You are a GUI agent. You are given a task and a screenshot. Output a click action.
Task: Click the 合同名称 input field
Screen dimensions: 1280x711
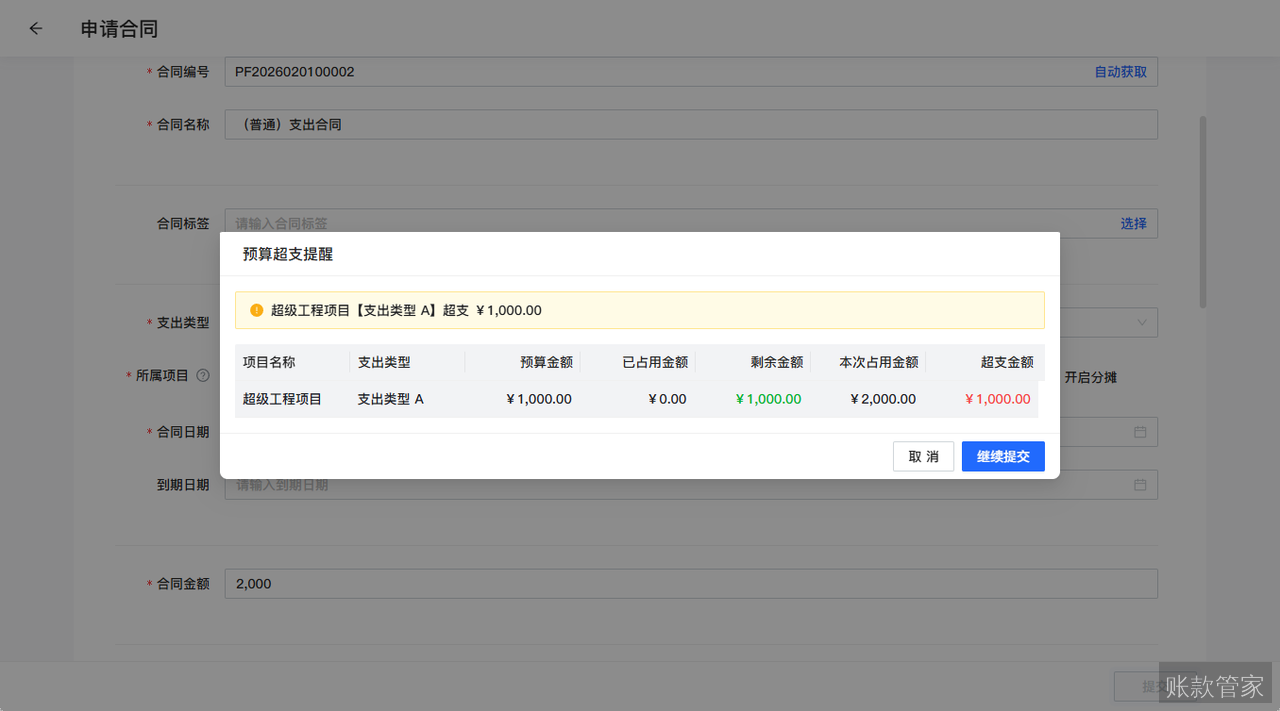click(x=690, y=125)
